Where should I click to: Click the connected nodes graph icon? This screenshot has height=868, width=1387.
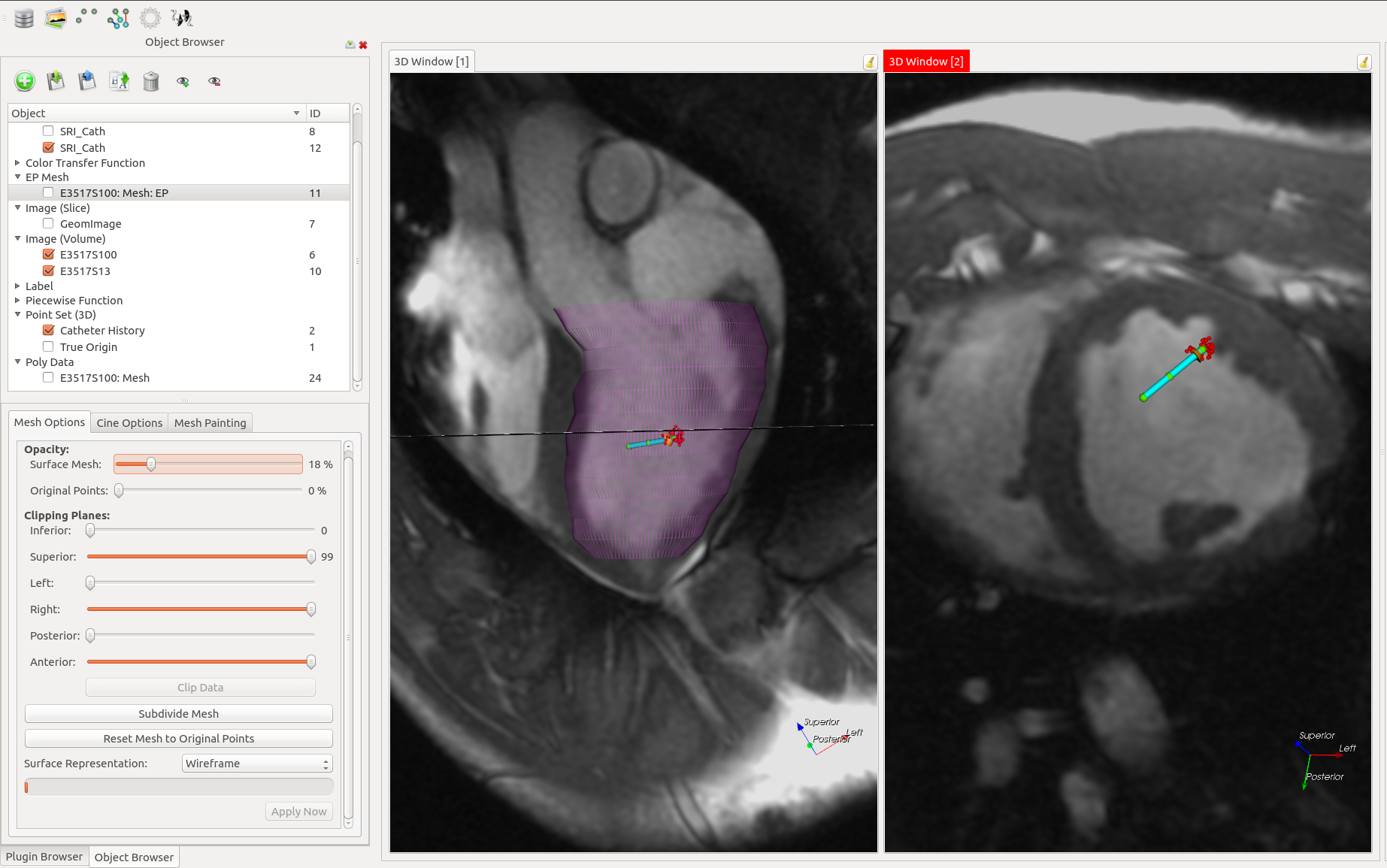pos(118,18)
